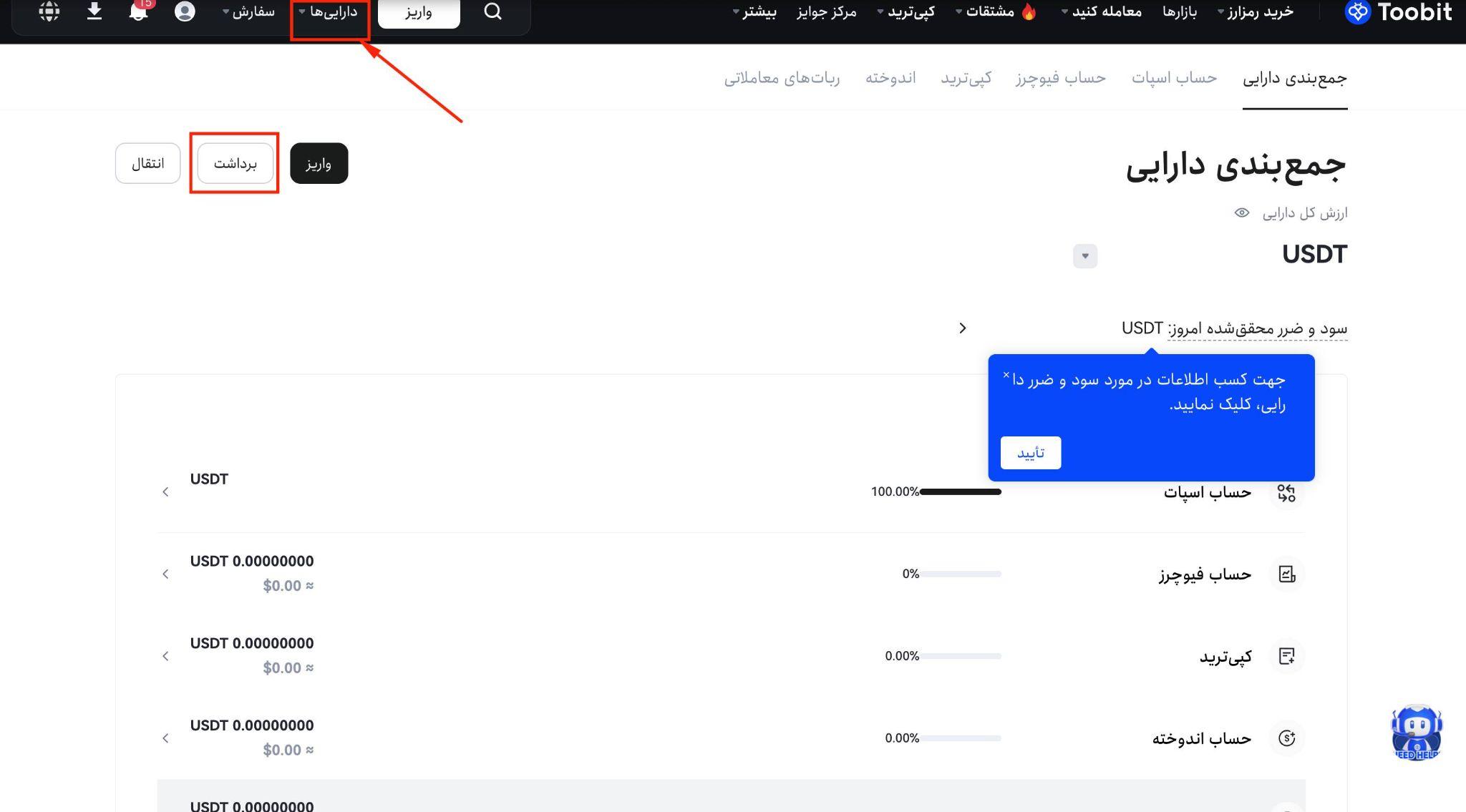Screen dimensions: 1466x812
Task: Click the انتقال transfer button
Action: click(x=148, y=164)
